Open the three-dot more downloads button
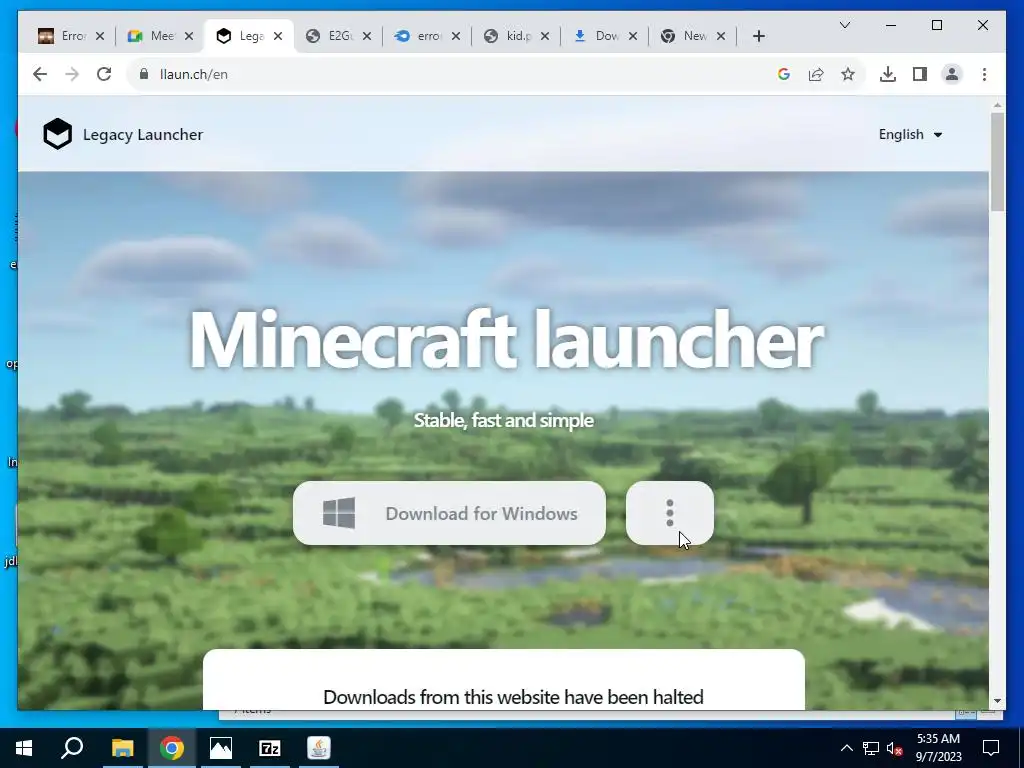Image resolution: width=1024 pixels, height=768 pixels. pos(669,513)
